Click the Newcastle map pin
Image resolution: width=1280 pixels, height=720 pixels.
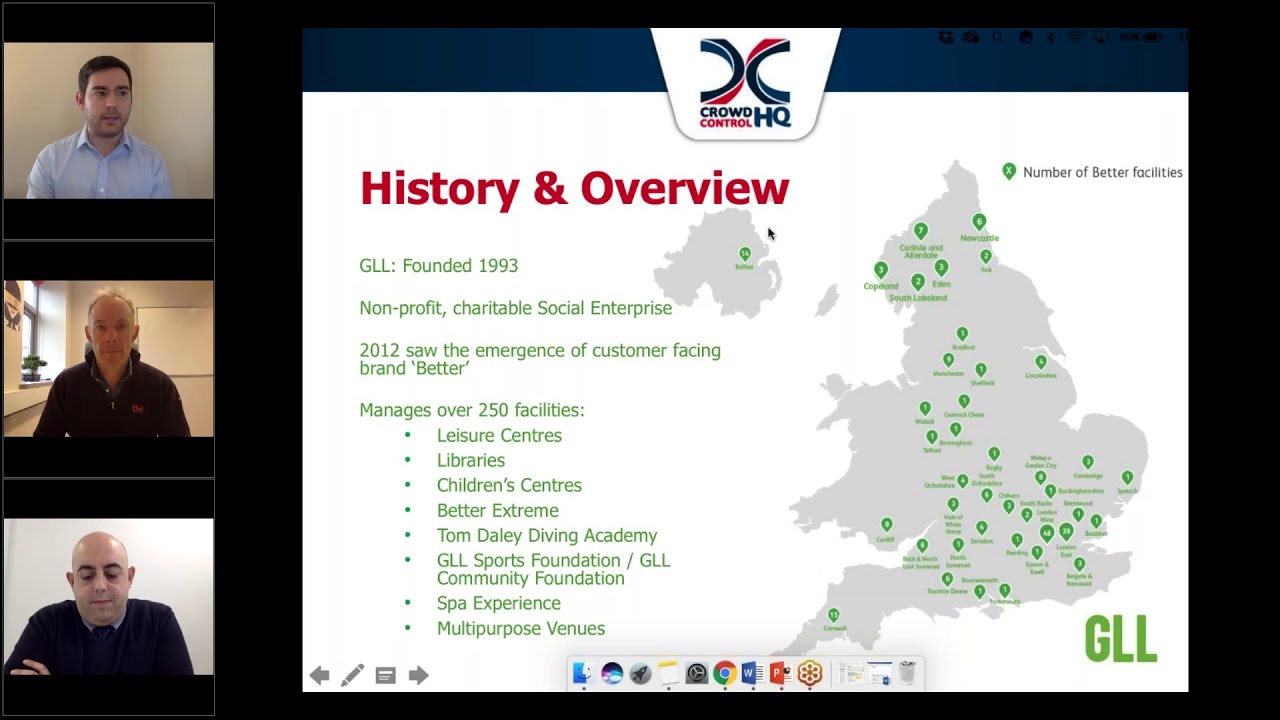(979, 222)
